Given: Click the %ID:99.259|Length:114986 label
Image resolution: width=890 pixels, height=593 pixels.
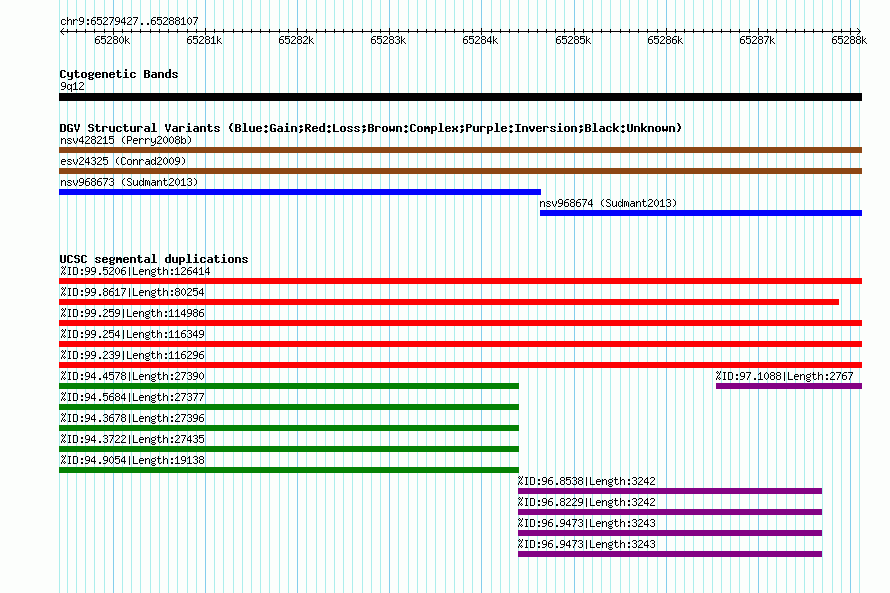Looking at the screenshot, I should [x=132, y=313].
